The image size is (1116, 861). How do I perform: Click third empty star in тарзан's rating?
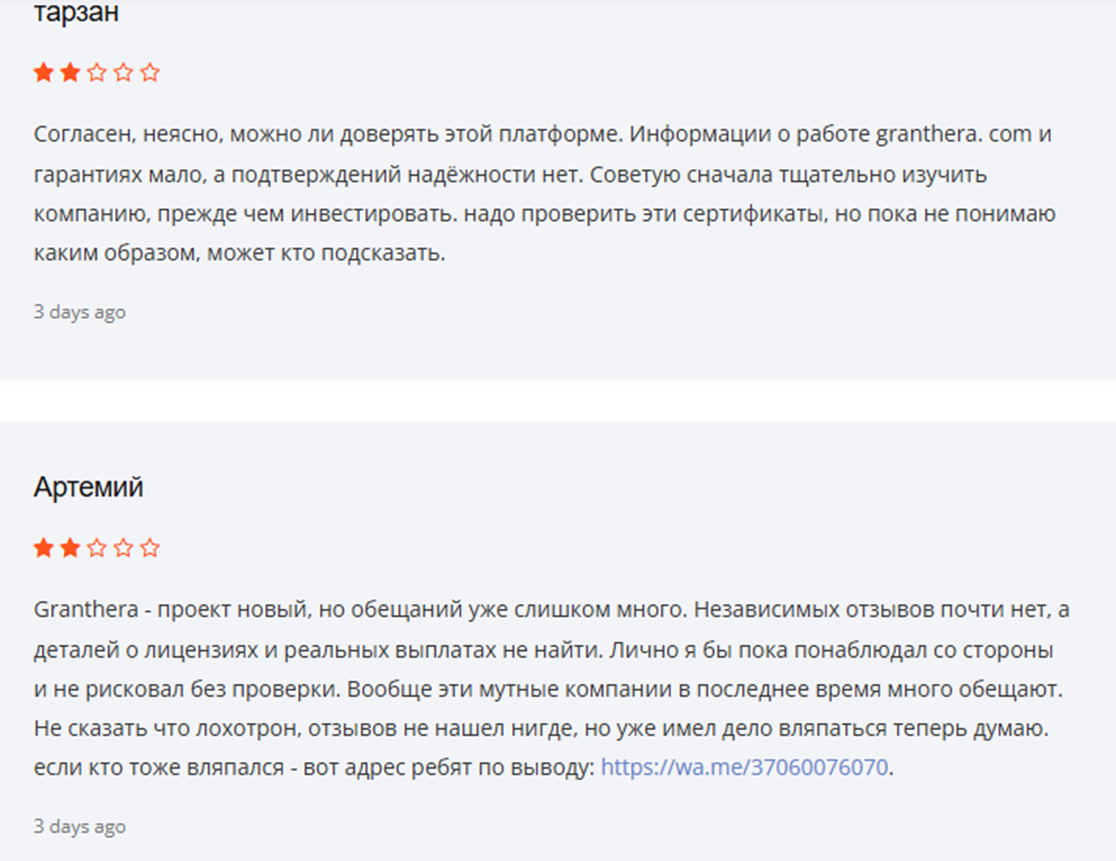(97, 72)
